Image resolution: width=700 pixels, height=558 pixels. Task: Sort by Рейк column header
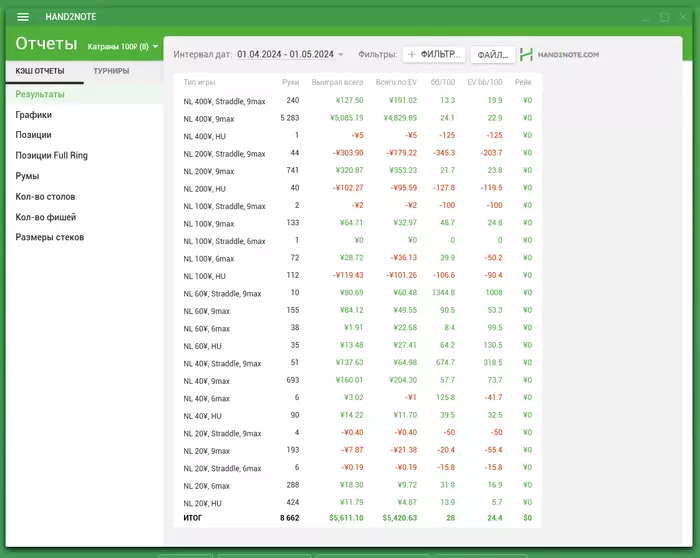coord(523,82)
